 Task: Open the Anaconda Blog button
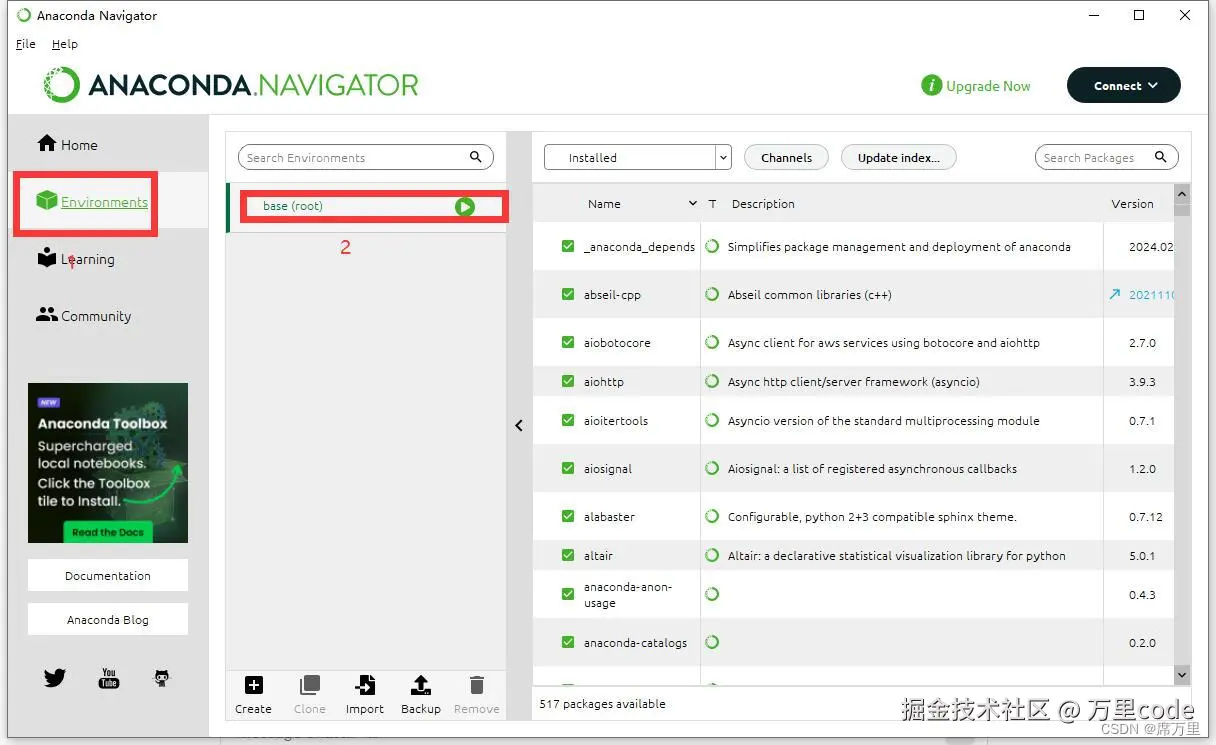(108, 619)
